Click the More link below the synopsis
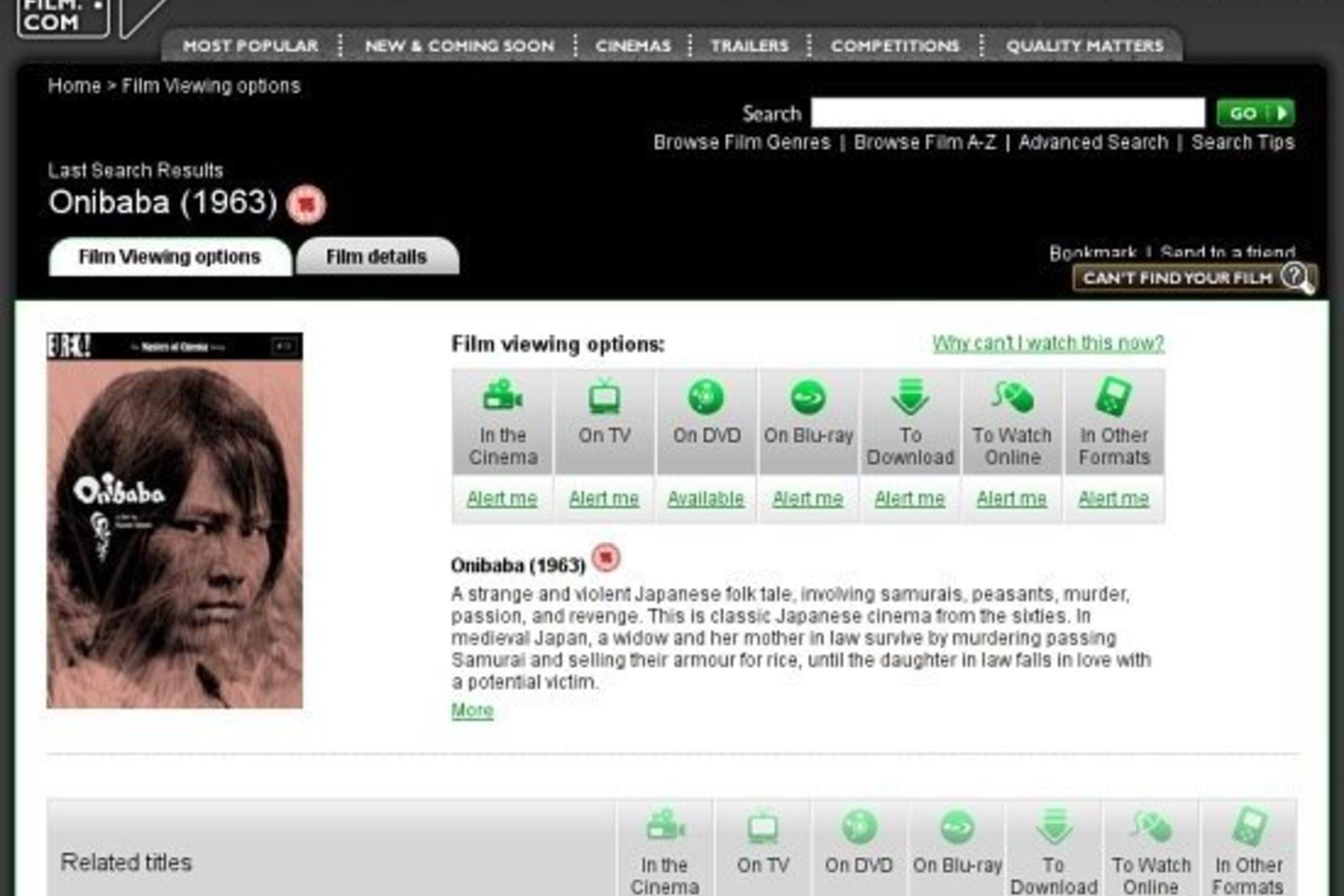The width and height of the screenshot is (1344, 896). point(472,710)
